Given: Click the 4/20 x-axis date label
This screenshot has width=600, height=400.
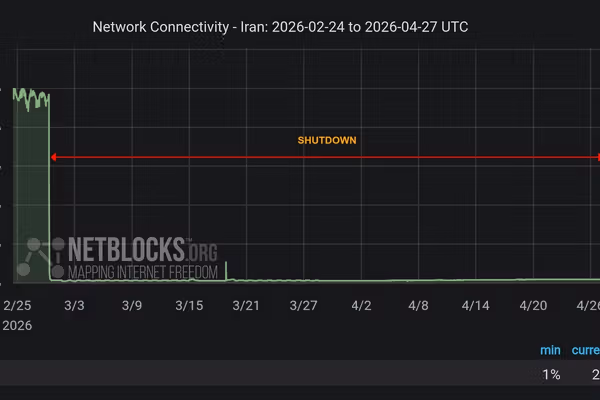Looking at the screenshot, I should (x=535, y=305).
